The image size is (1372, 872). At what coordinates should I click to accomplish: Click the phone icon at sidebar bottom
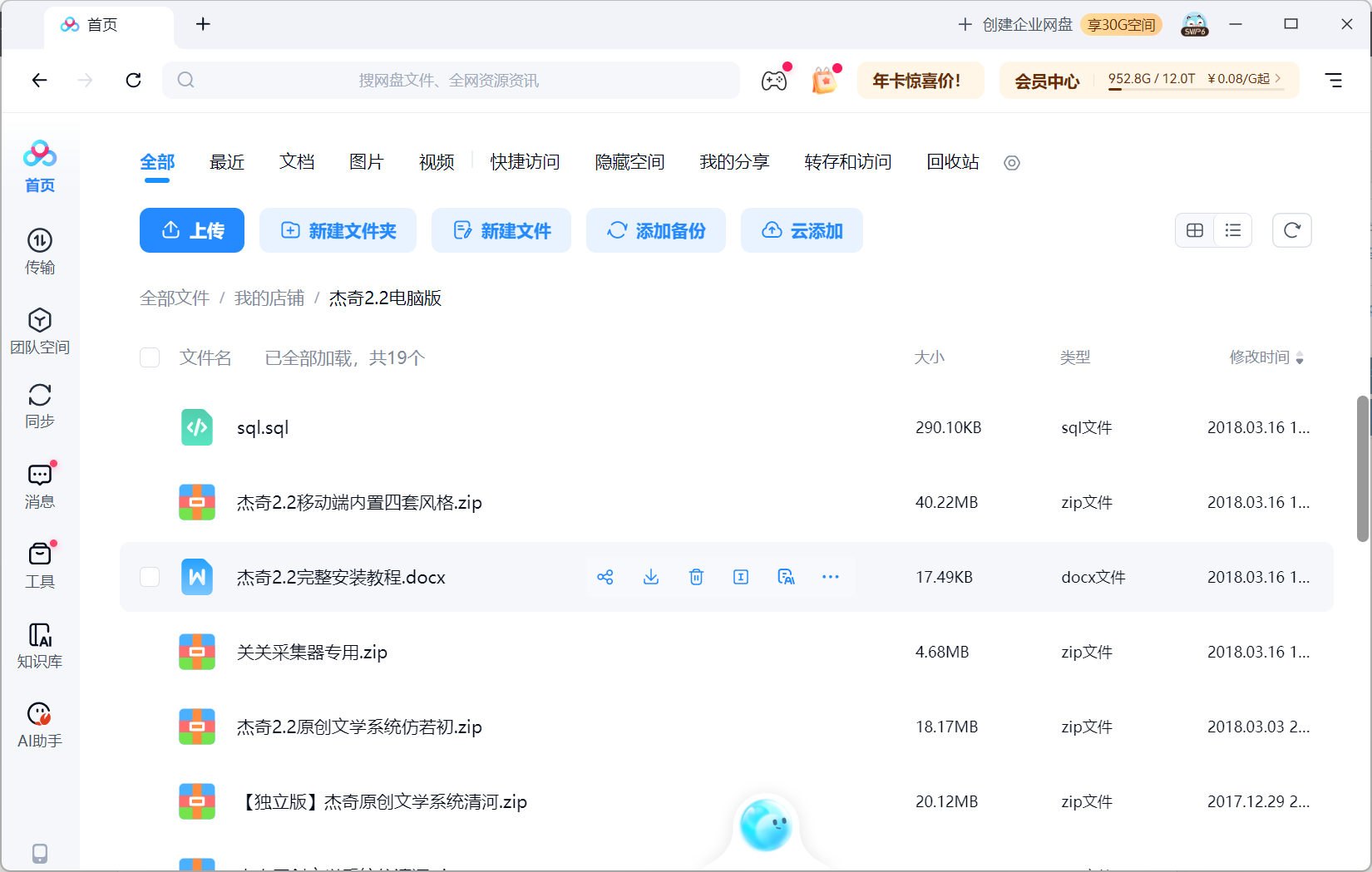coord(40,853)
